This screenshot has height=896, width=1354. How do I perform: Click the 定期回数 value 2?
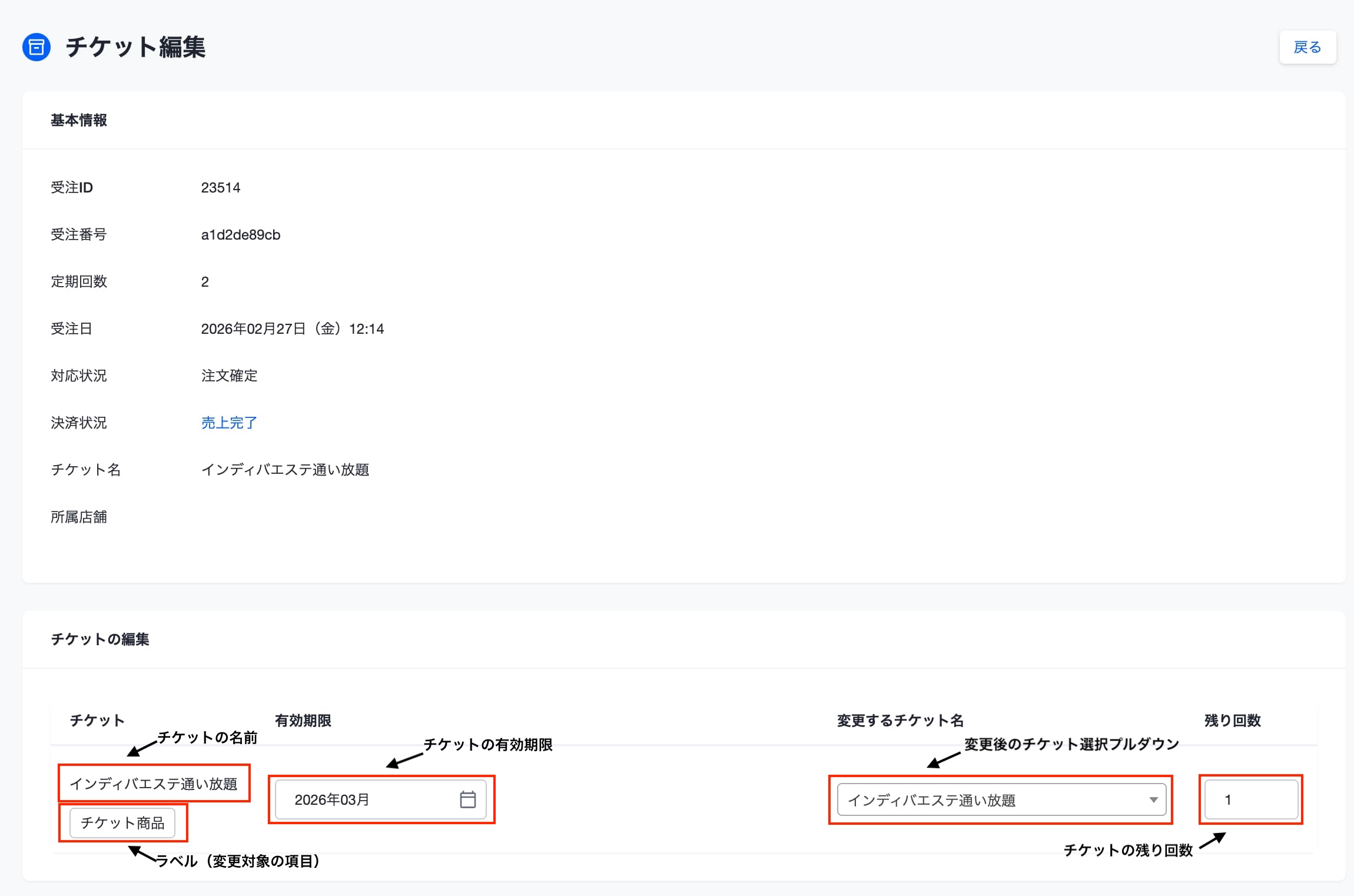tap(205, 282)
